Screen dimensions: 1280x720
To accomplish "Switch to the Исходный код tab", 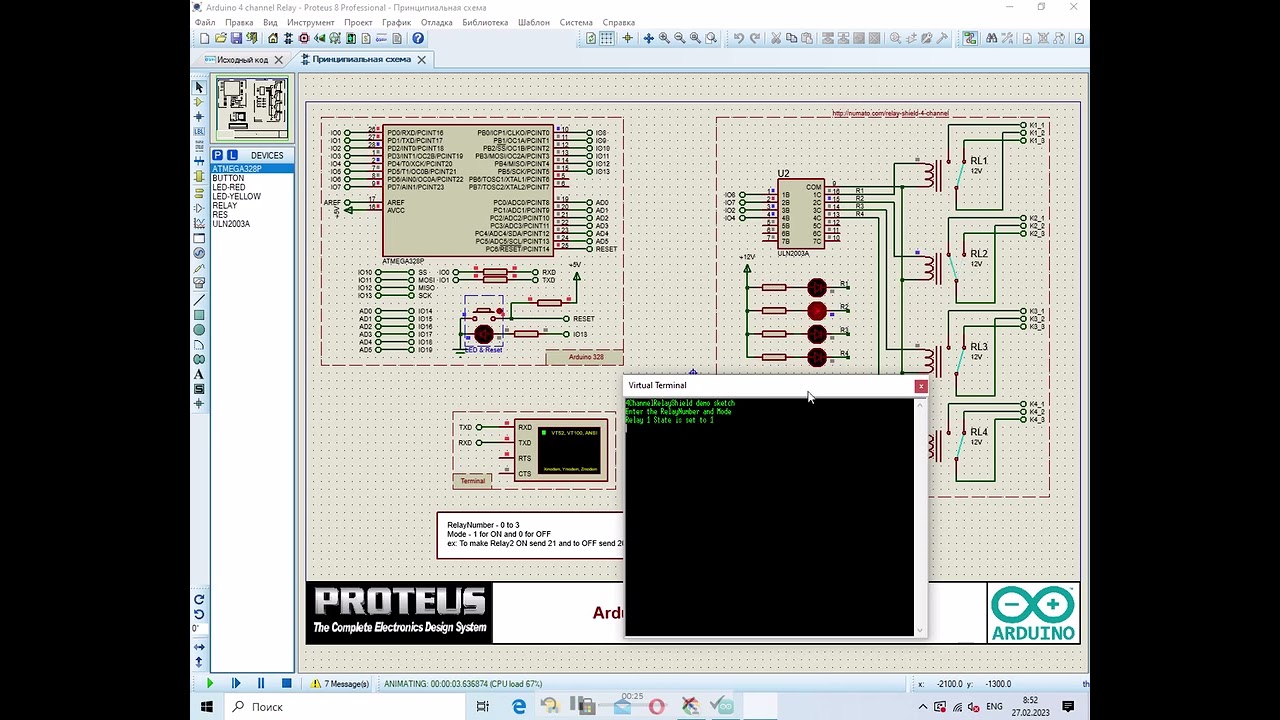I will click(x=242, y=60).
